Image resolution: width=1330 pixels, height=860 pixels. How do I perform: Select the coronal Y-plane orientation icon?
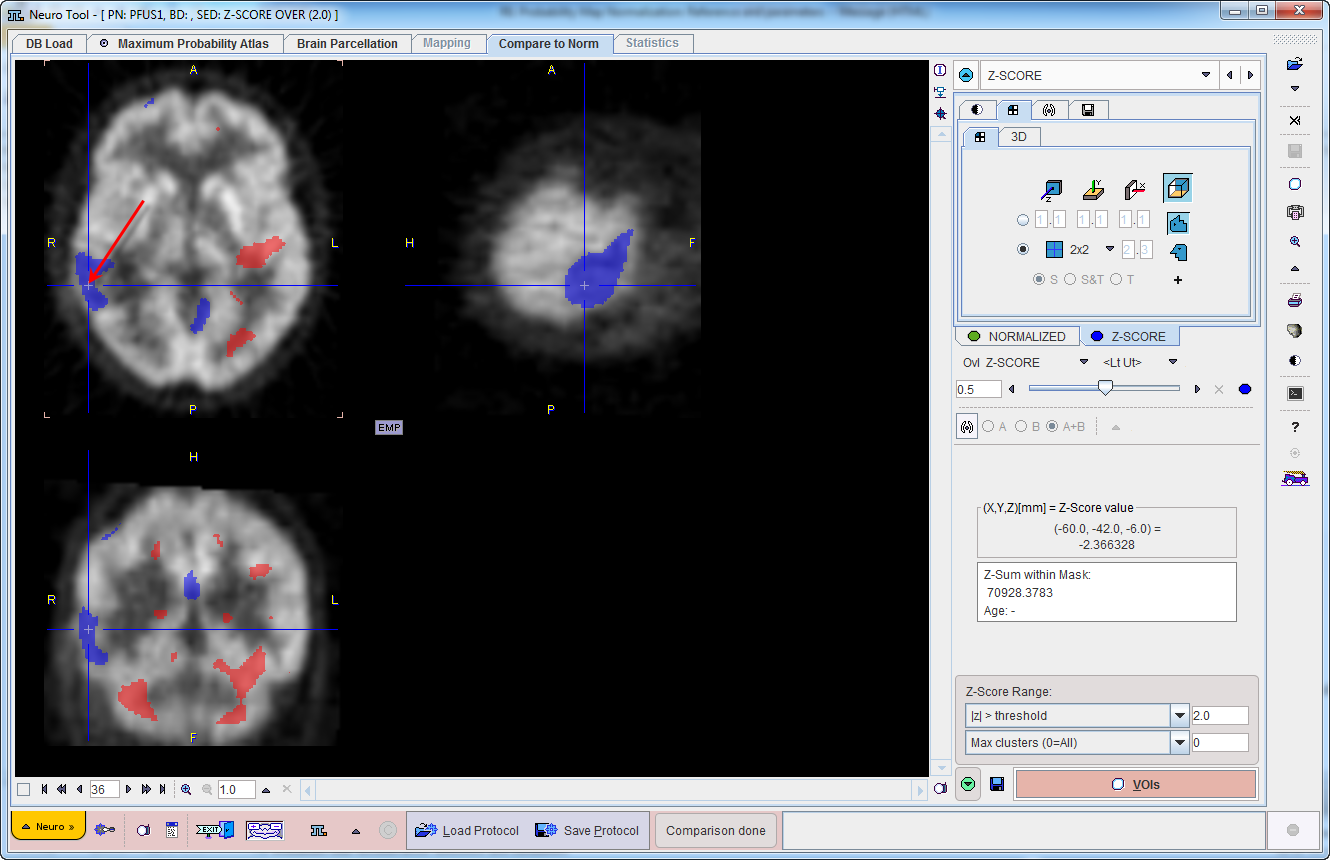1093,190
